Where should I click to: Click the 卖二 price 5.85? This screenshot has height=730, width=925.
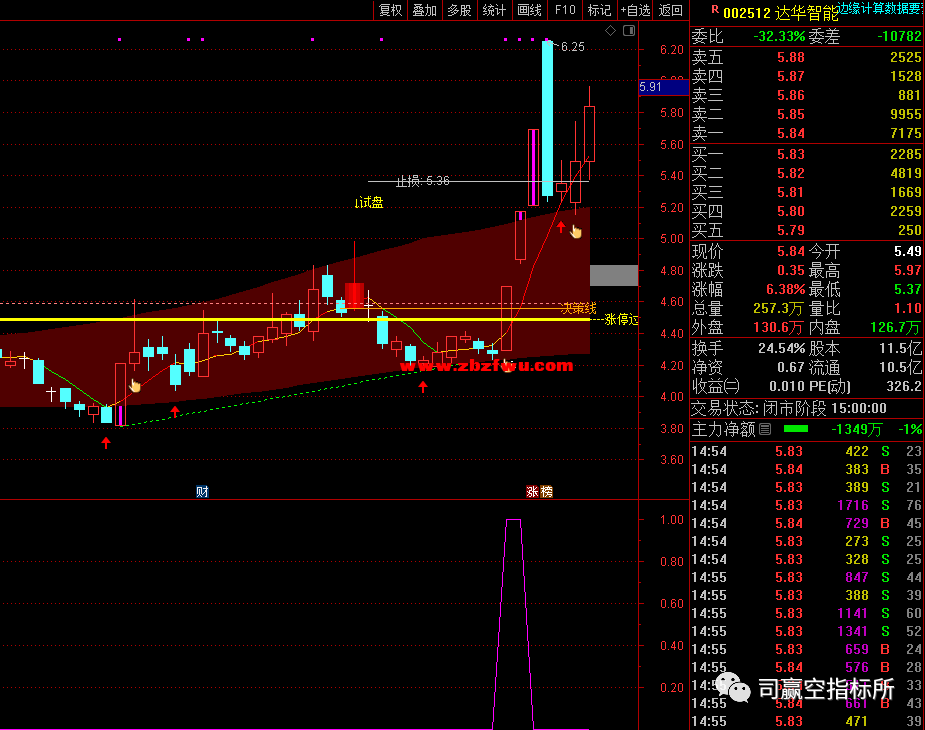(790, 114)
